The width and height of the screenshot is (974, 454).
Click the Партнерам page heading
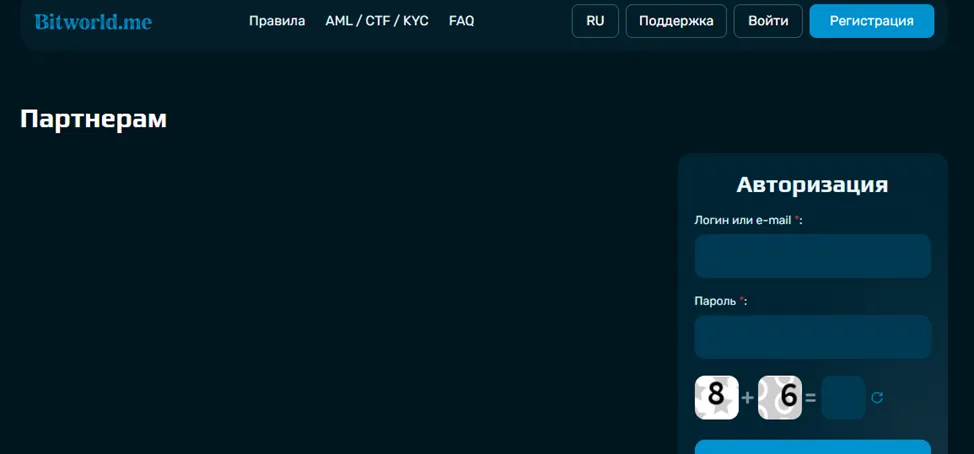tap(94, 119)
